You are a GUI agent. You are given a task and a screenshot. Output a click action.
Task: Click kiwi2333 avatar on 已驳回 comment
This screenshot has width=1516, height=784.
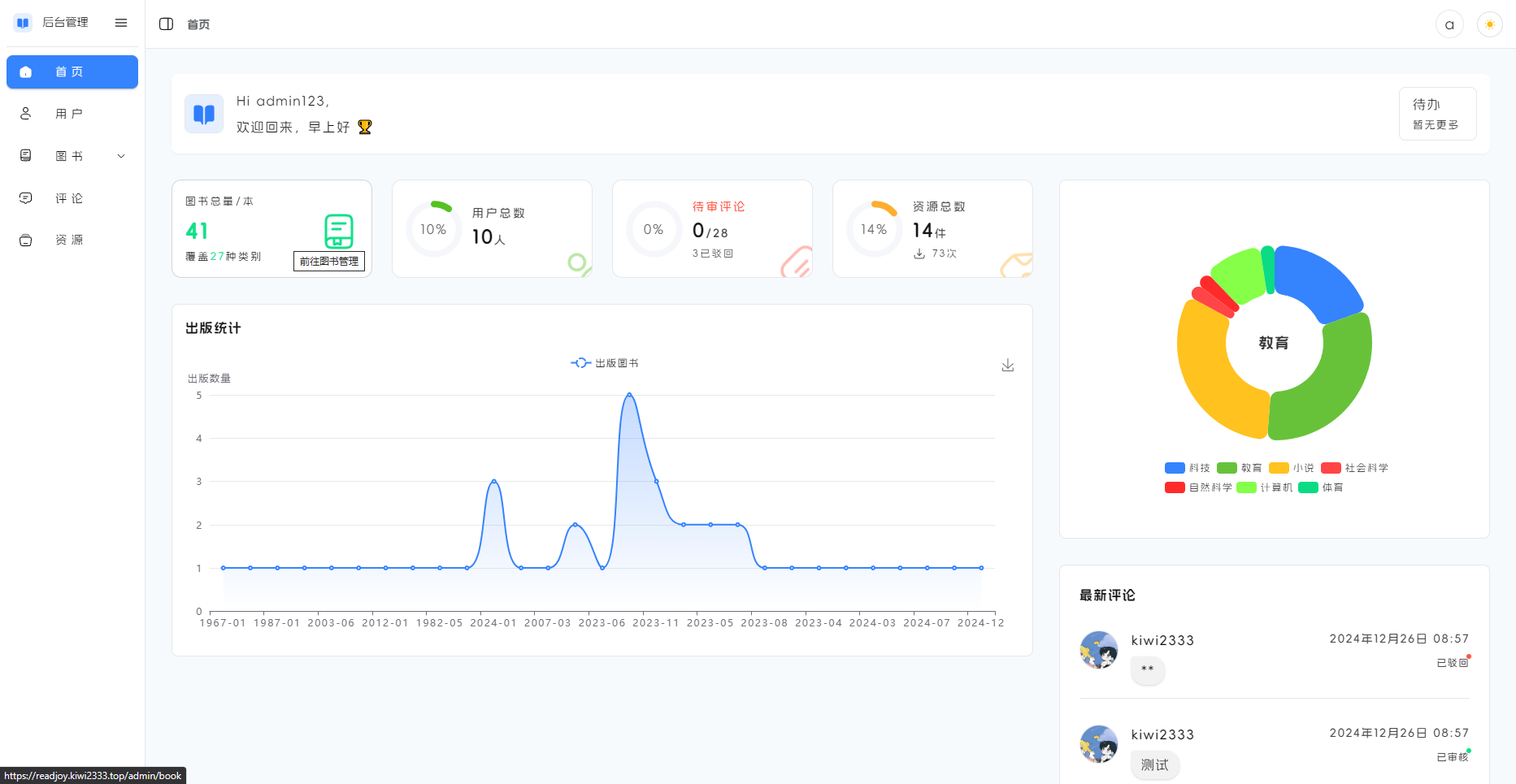pyautogui.click(x=1099, y=650)
